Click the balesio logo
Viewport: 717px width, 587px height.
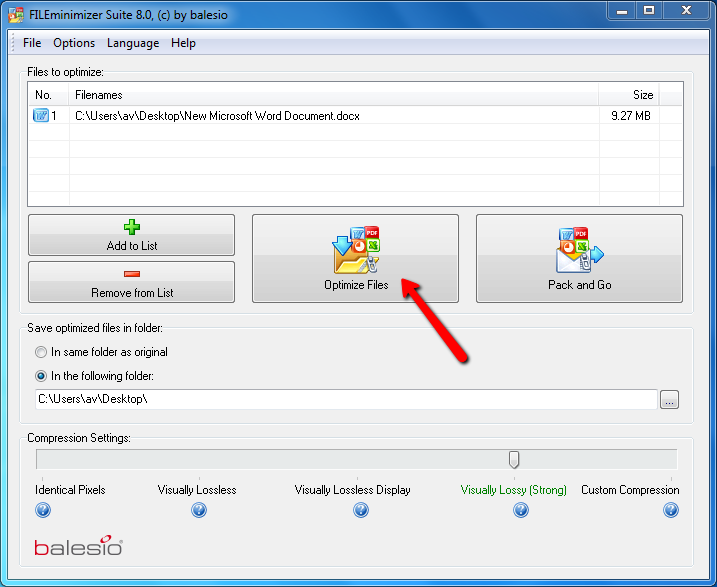click(79, 546)
